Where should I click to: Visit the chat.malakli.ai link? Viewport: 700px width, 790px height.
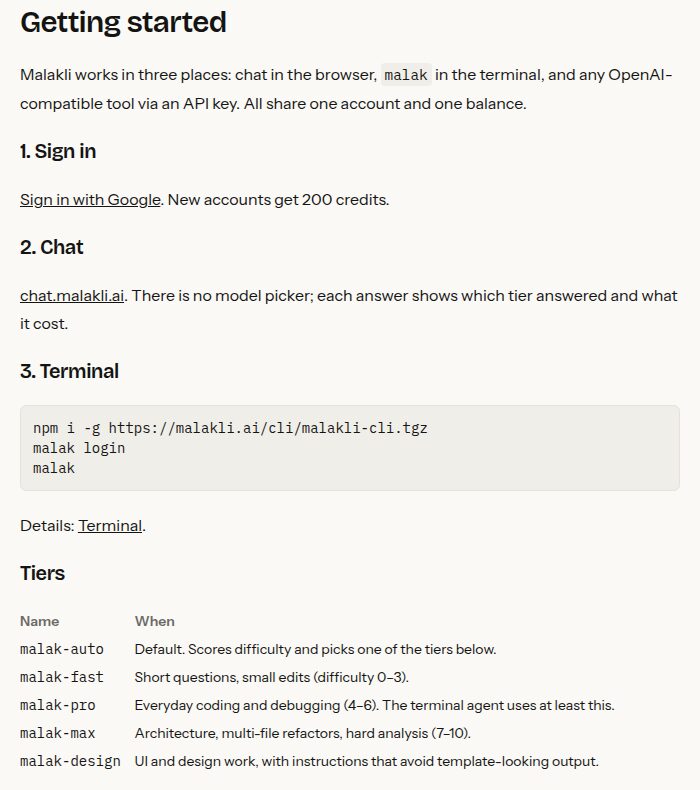pos(72,296)
